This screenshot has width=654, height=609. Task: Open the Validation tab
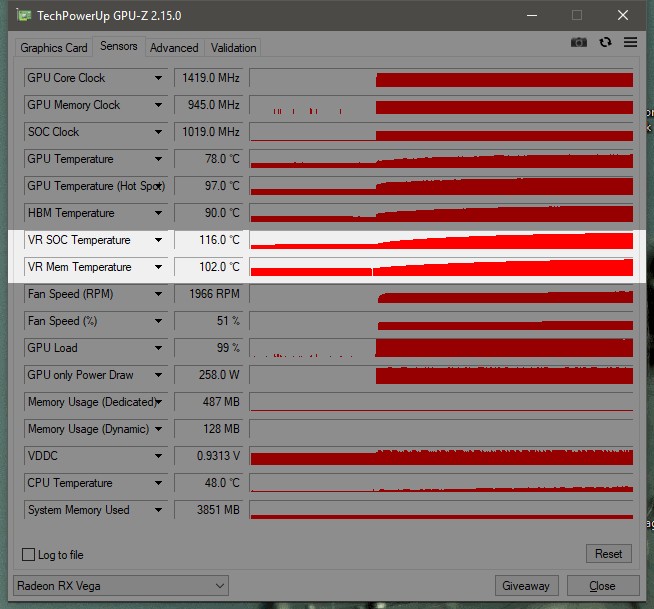pos(233,48)
